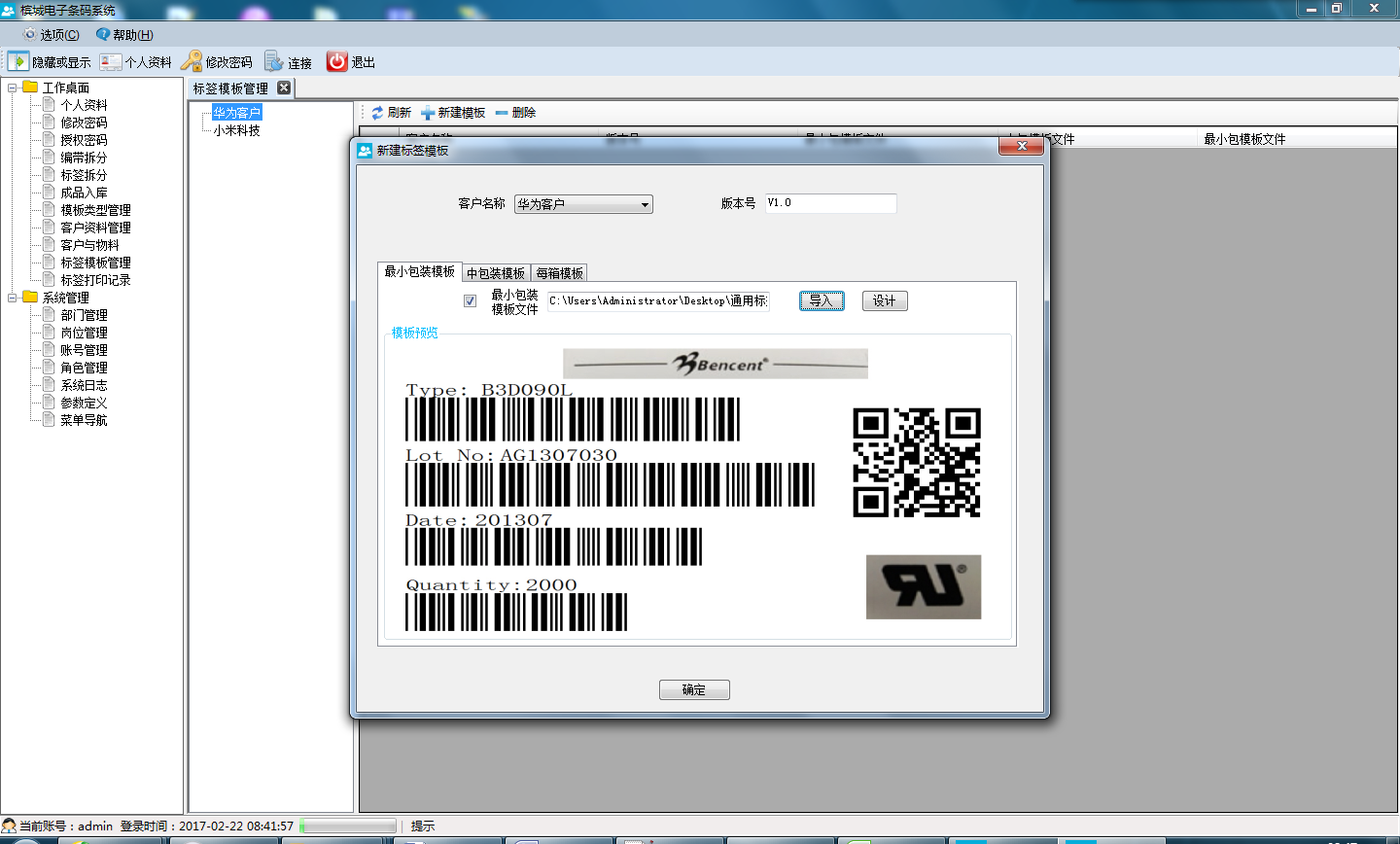The height and width of the screenshot is (844, 1400).
Task: Click the 删除 delete icon
Action: pos(502,113)
